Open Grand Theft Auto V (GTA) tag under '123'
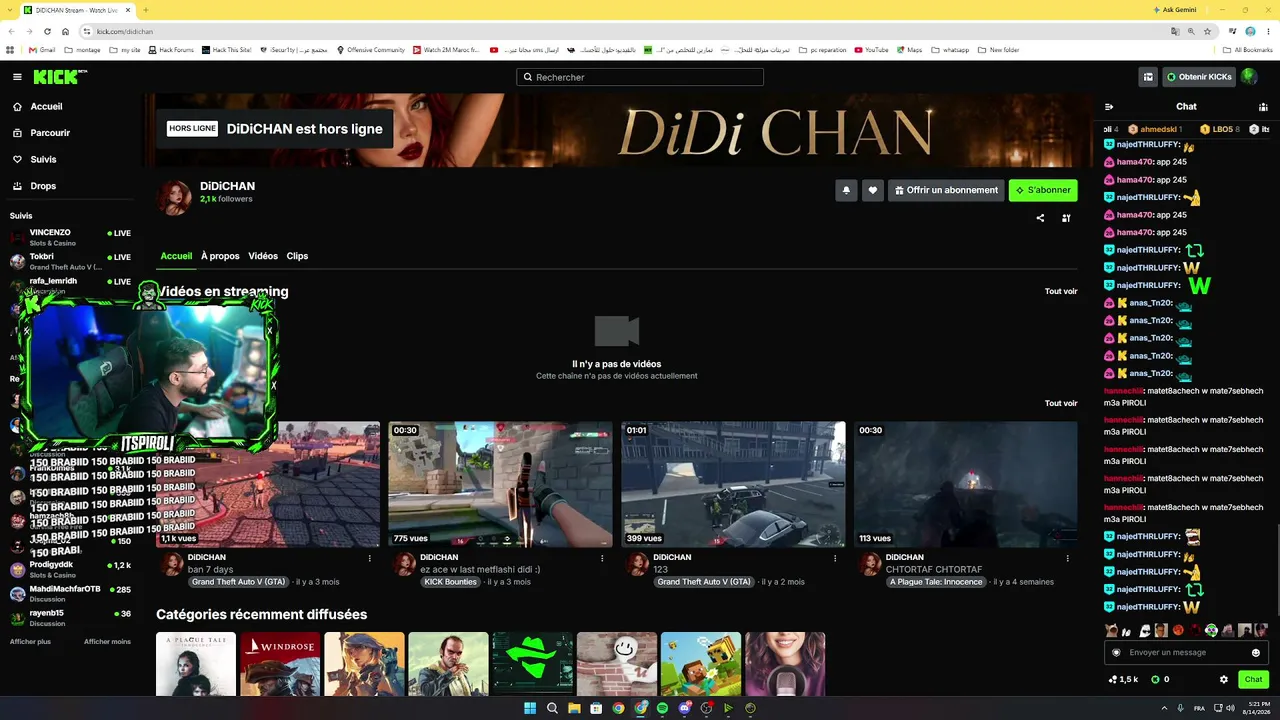 (704, 582)
